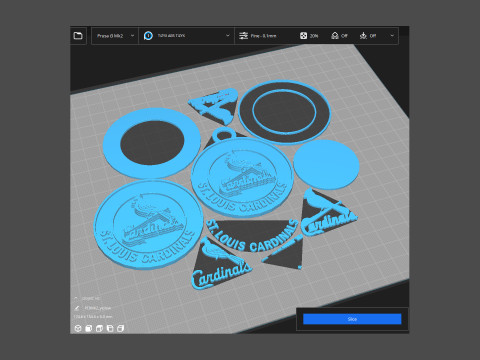Select the plain blue disc model

click(x=326, y=165)
